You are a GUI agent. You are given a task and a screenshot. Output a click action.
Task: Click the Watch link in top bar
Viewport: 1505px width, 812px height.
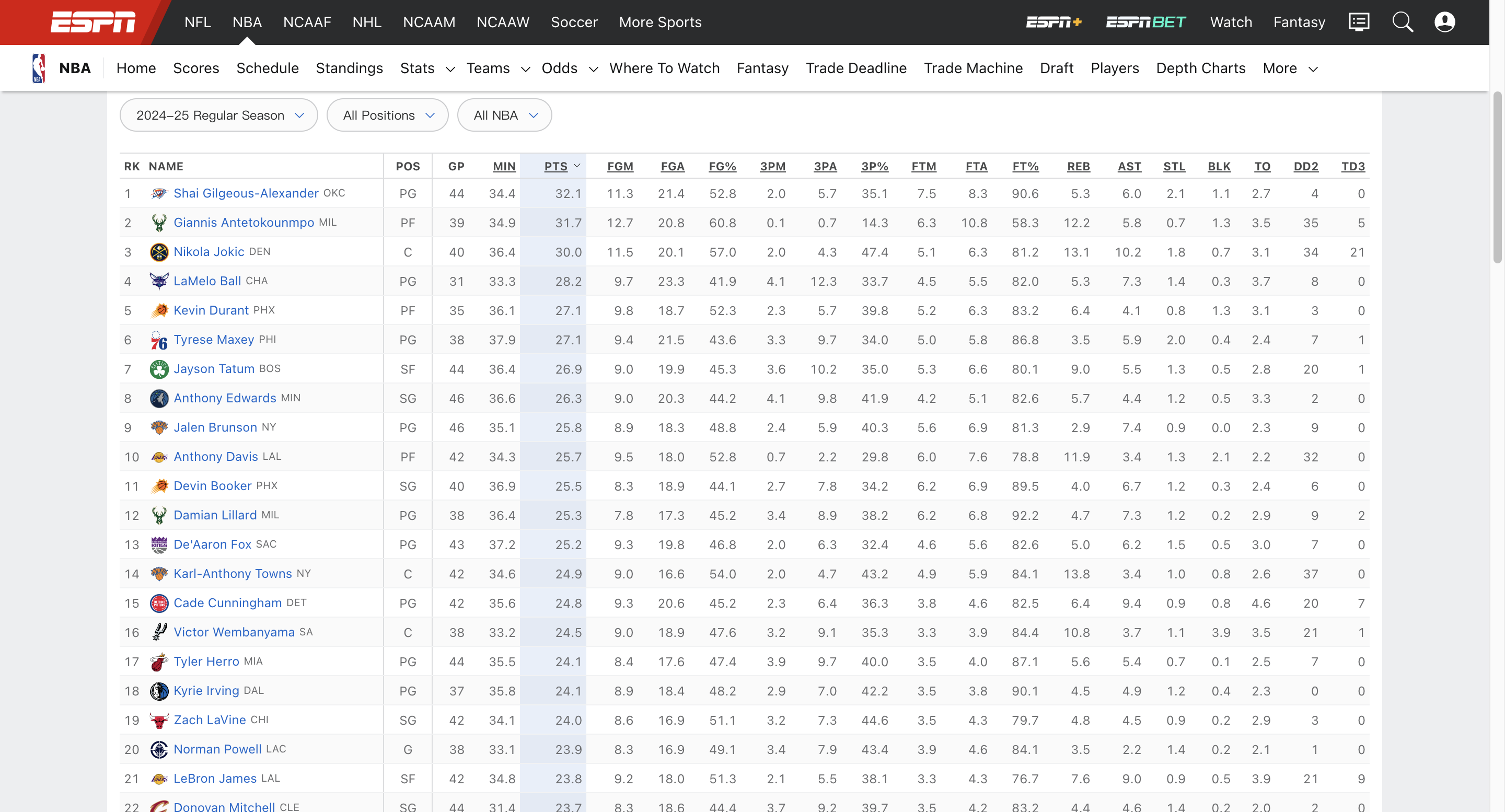pyautogui.click(x=1231, y=22)
